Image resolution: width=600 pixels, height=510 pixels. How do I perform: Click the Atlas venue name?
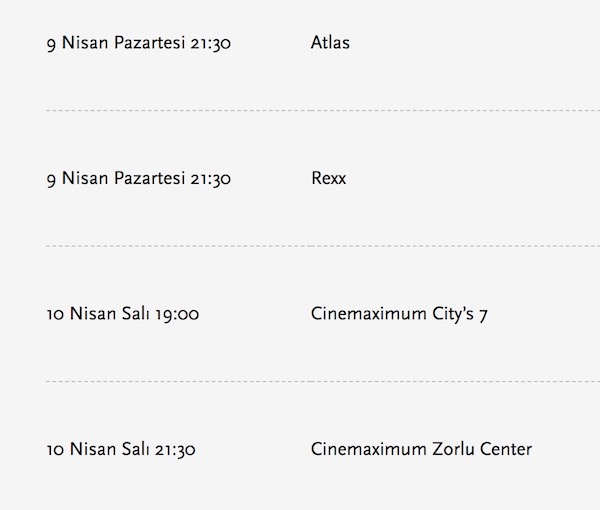[330, 43]
